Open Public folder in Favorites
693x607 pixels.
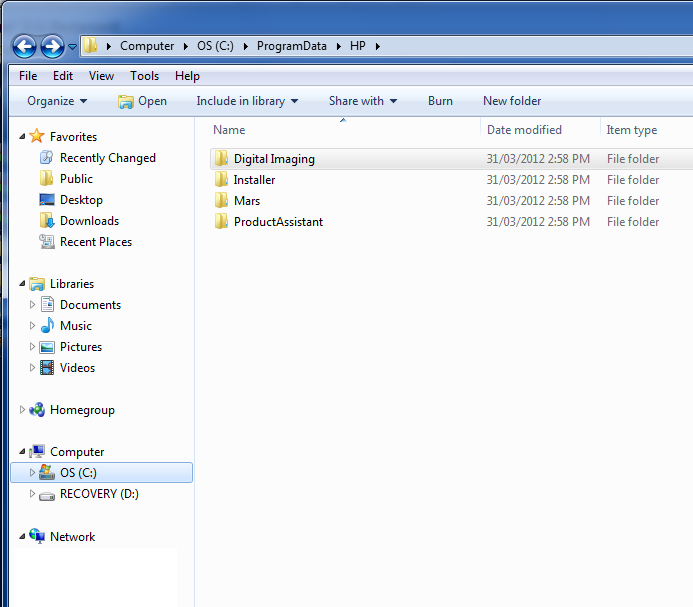(76, 179)
